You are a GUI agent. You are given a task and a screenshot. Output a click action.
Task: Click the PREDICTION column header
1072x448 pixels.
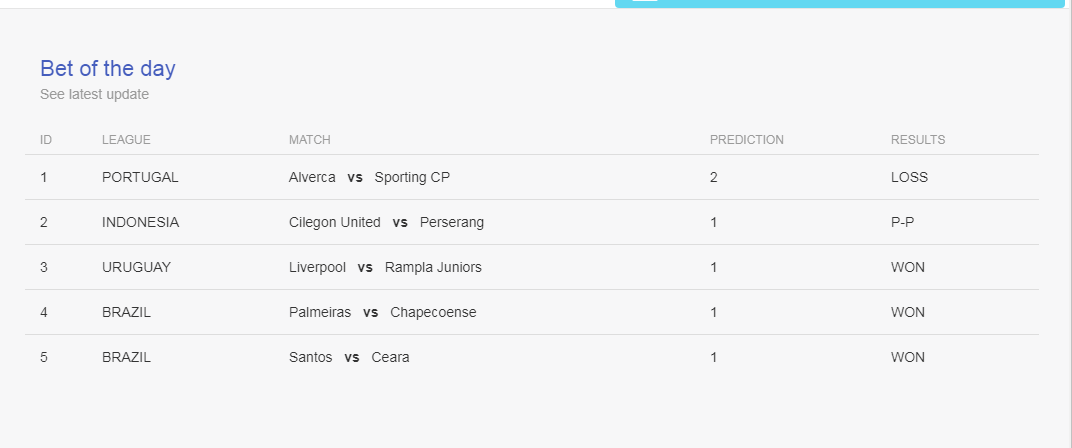[747, 140]
